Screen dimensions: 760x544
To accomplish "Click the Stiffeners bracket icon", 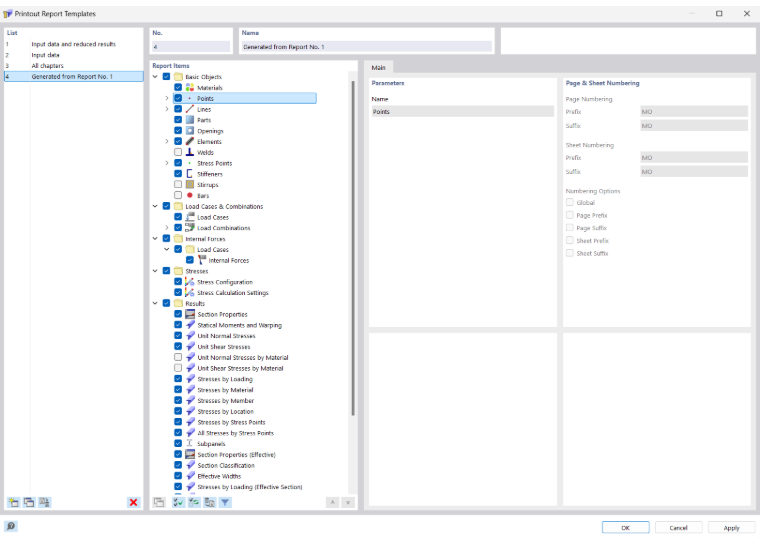I will coord(190,174).
